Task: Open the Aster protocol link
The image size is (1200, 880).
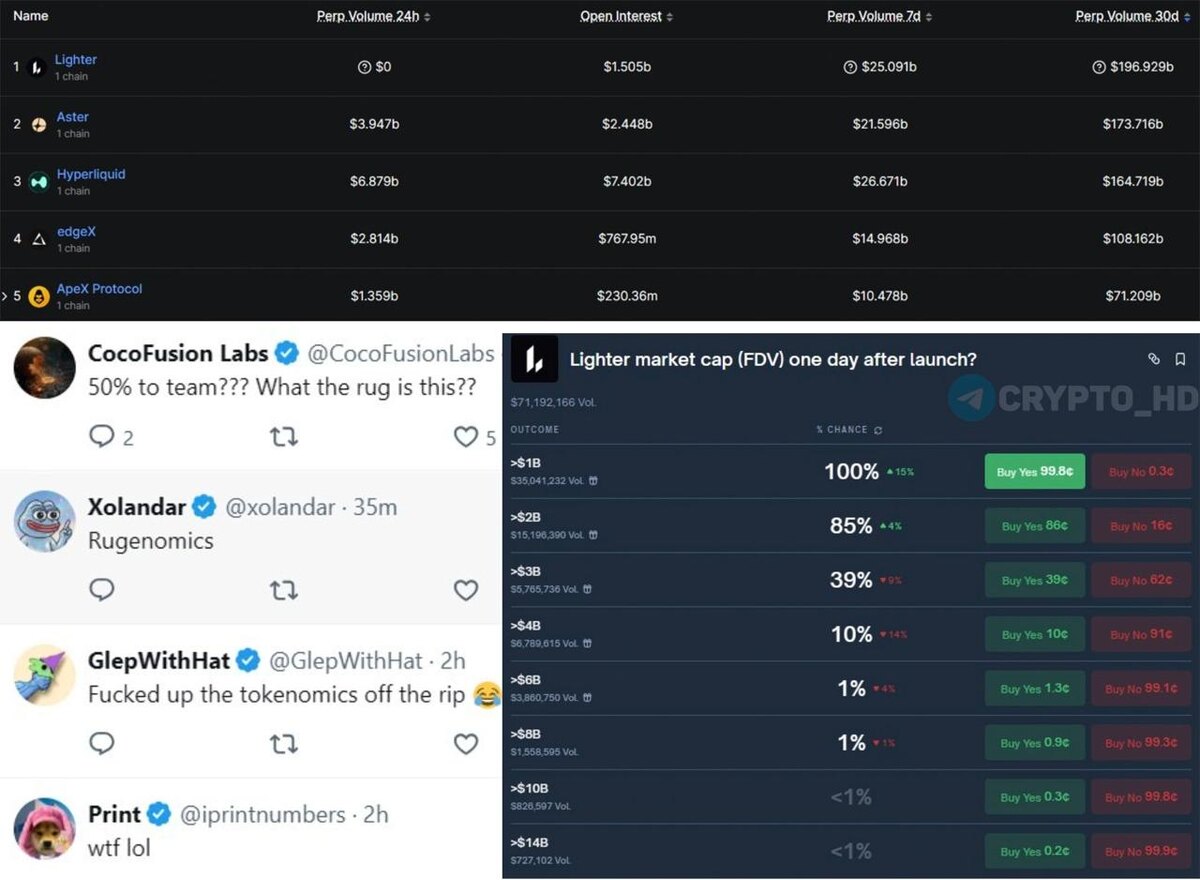Action: pos(73,117)
